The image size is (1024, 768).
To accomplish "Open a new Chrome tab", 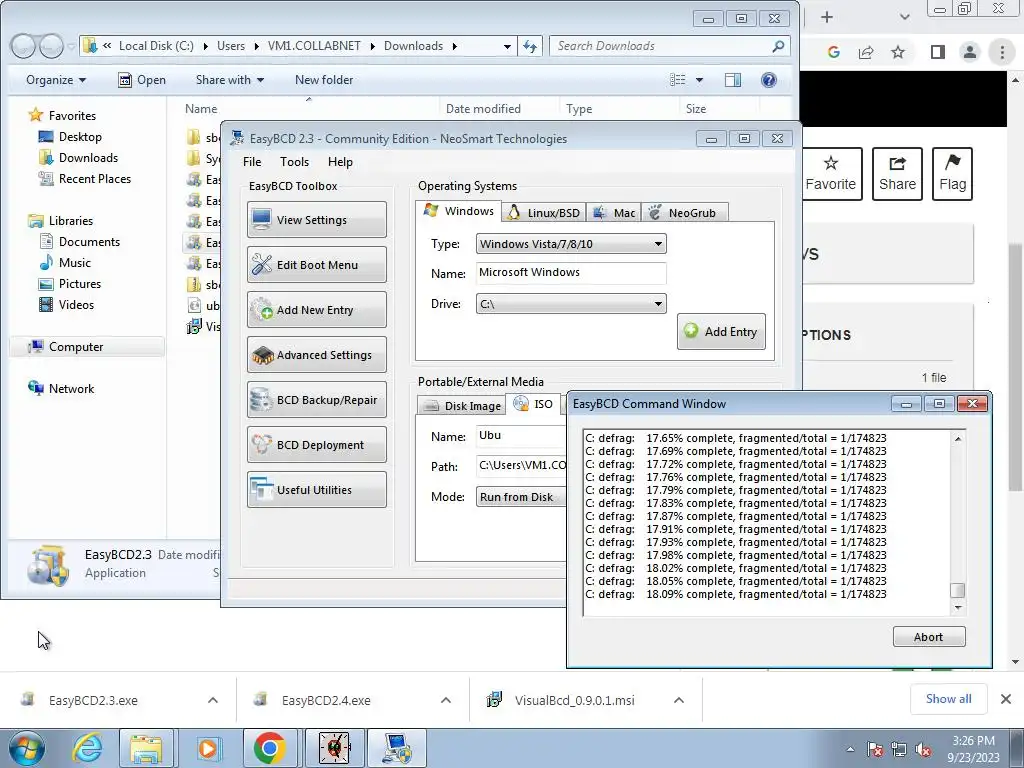I will click(827, 17).
